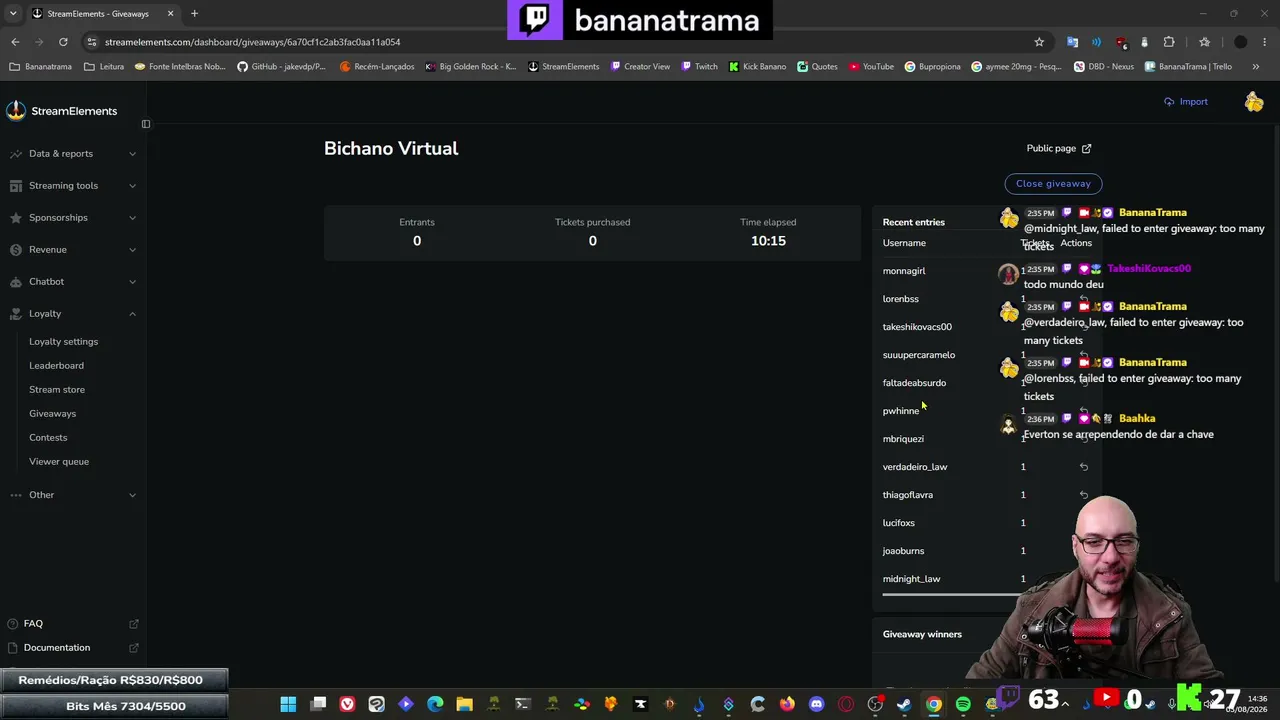
Task: Open the tab search dropdown arrow
Action: pos(13,14)
